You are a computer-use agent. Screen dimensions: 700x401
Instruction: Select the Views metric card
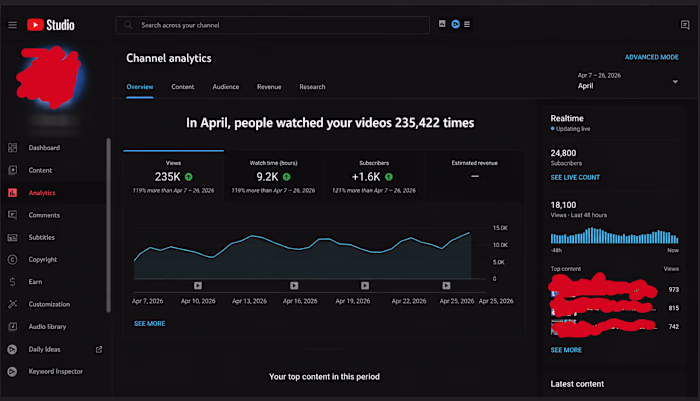coord(173,176)
